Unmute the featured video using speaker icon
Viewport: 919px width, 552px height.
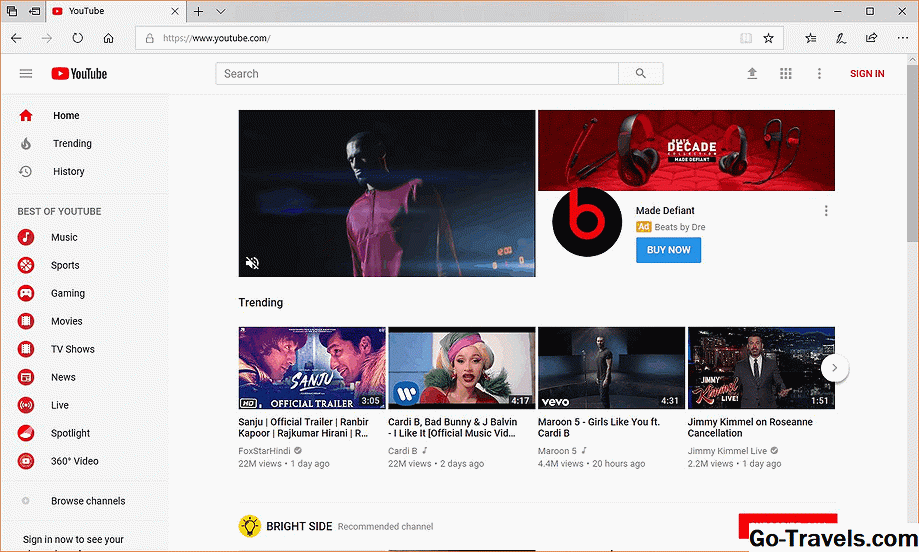(x=253, y=263)
